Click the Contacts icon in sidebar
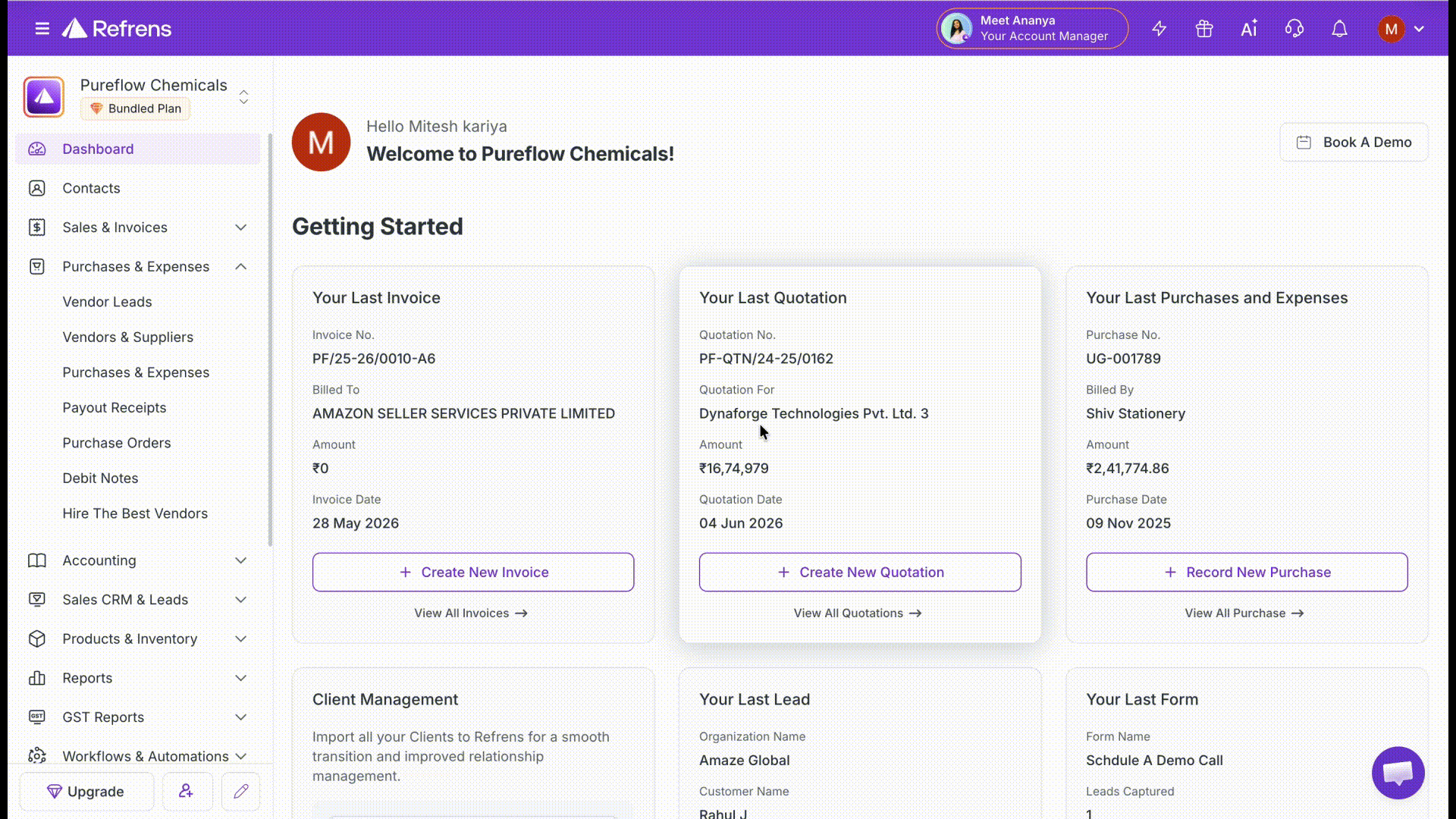This screenshot has width=1456, height=819. (x=37, y=188)
